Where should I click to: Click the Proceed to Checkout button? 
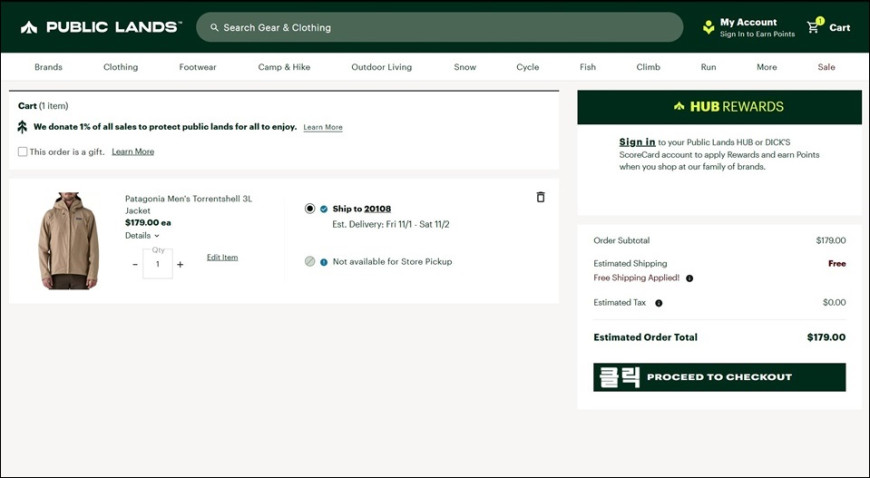pyautogui.click(x=720, y=378)
